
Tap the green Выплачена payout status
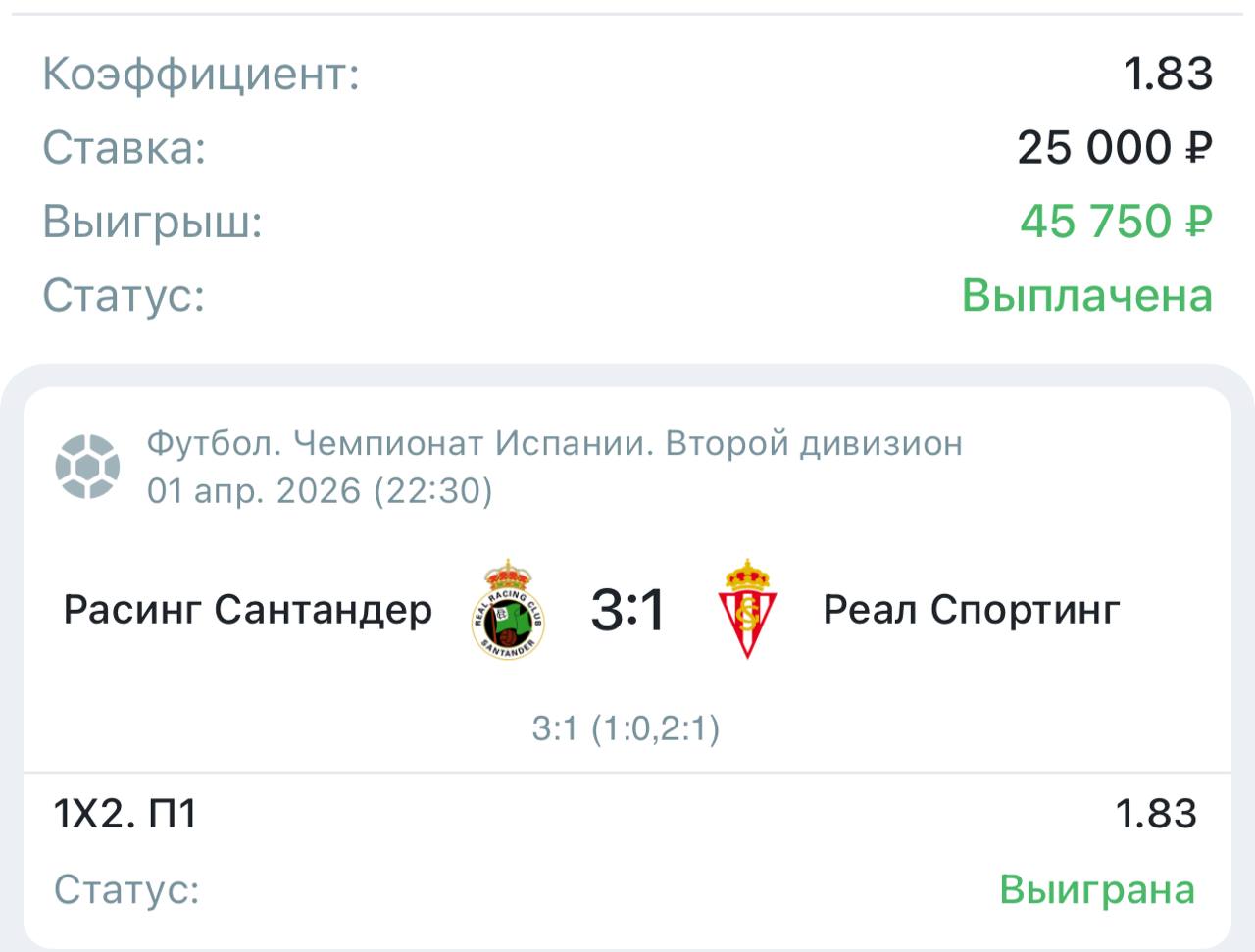pyautogui.click(x=1086, y=295)
